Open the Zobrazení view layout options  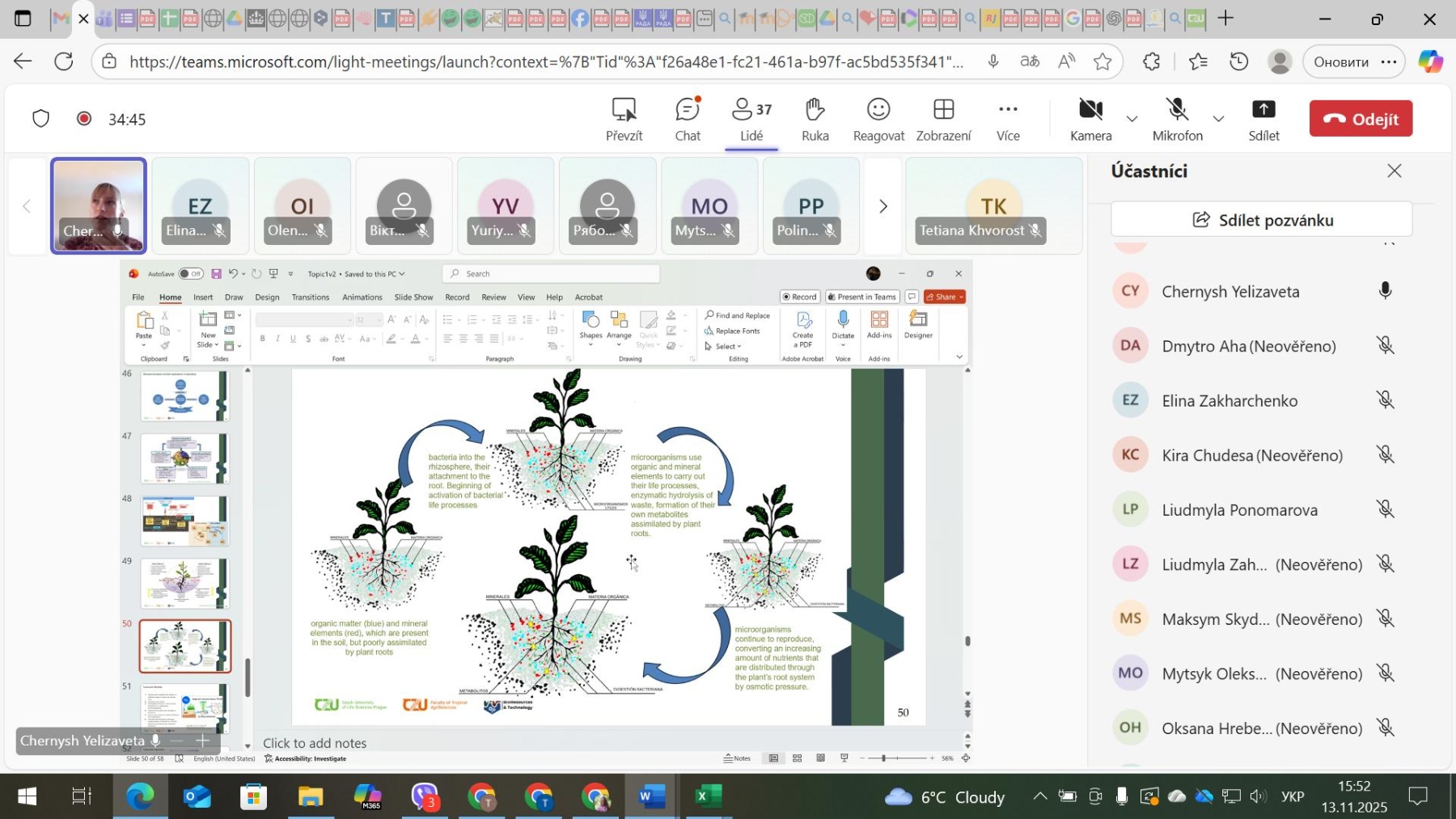point(943,119)
